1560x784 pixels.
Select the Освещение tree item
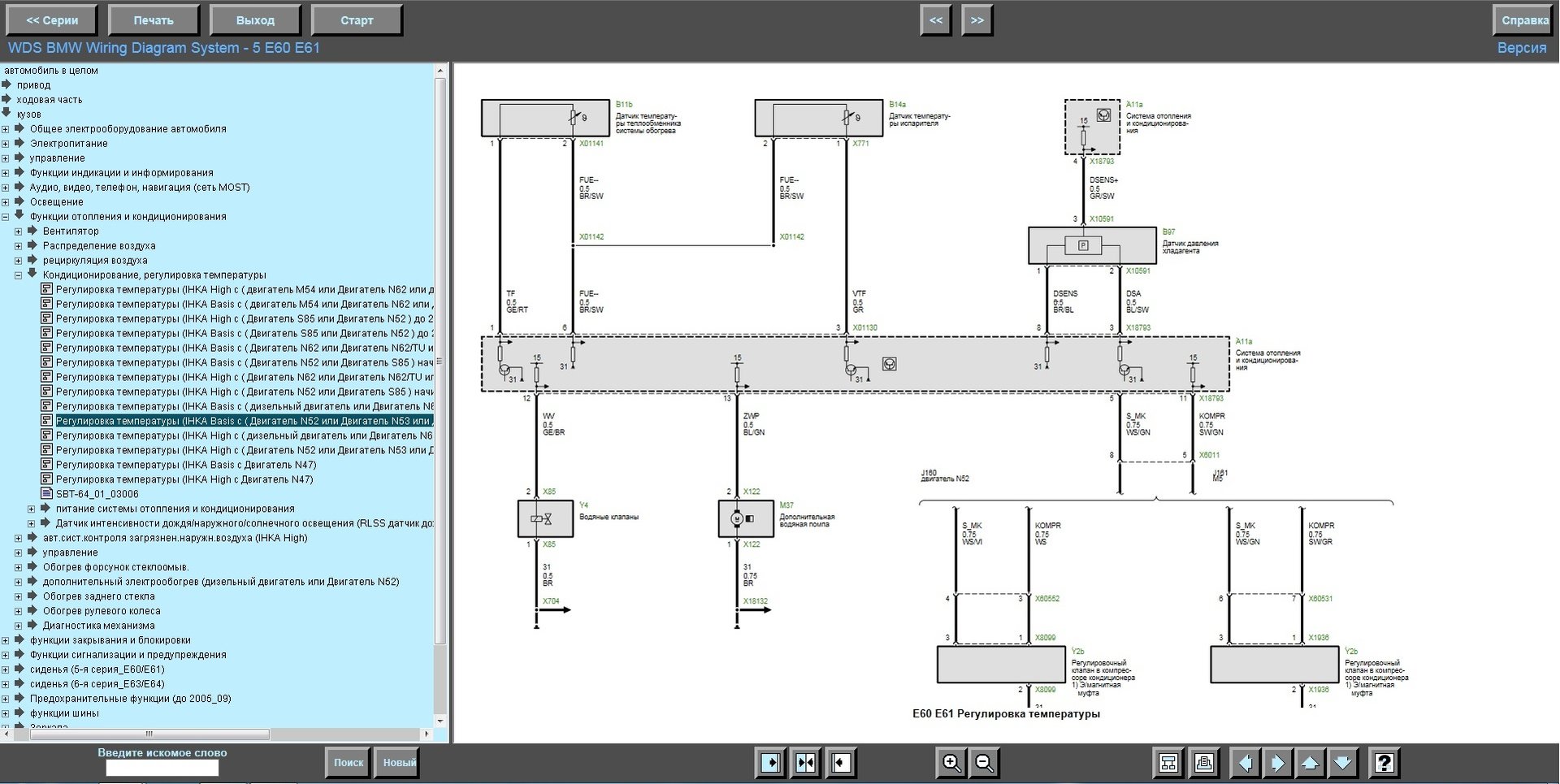[x=56, y=202]
